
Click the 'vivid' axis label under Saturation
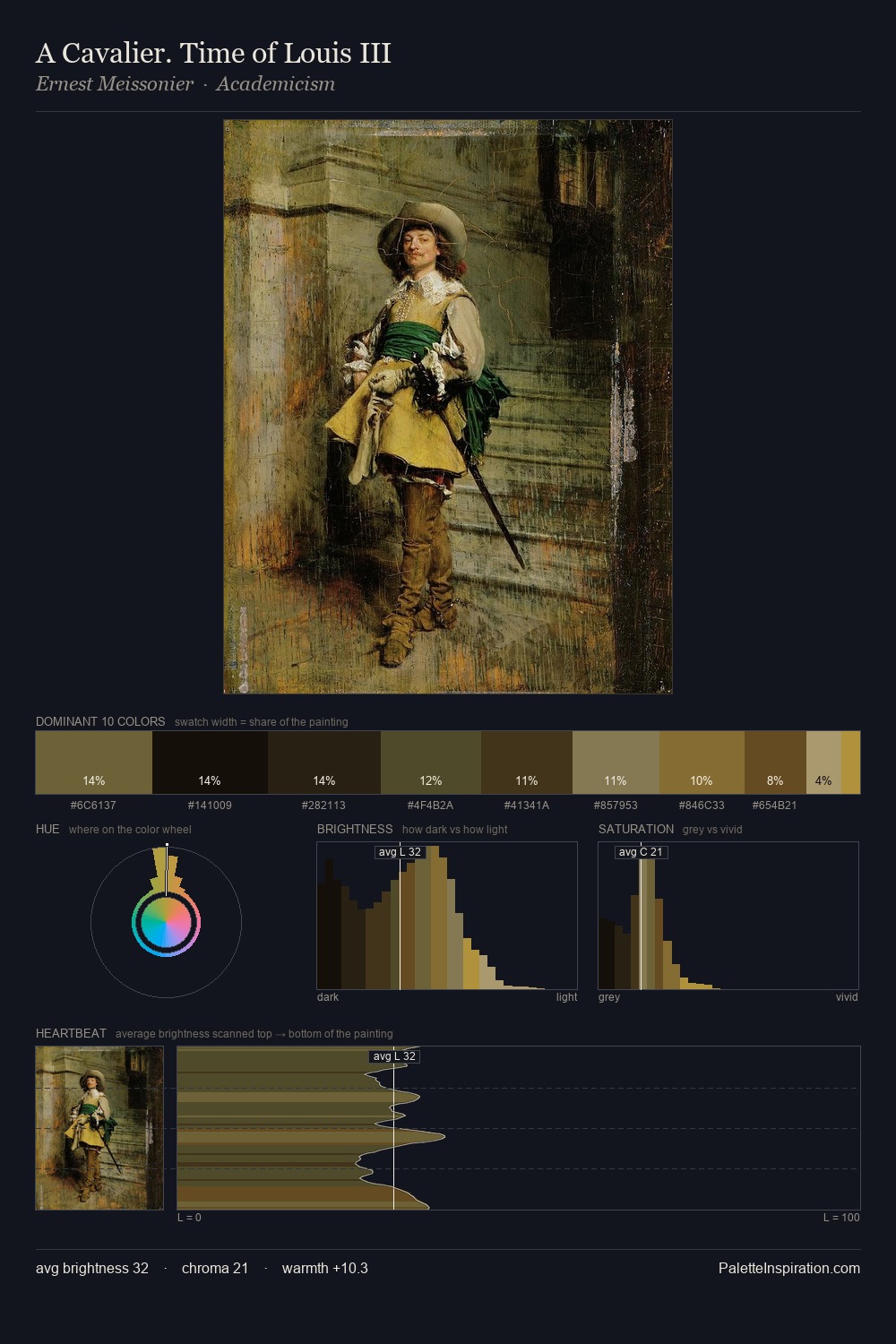click(847, 997)
